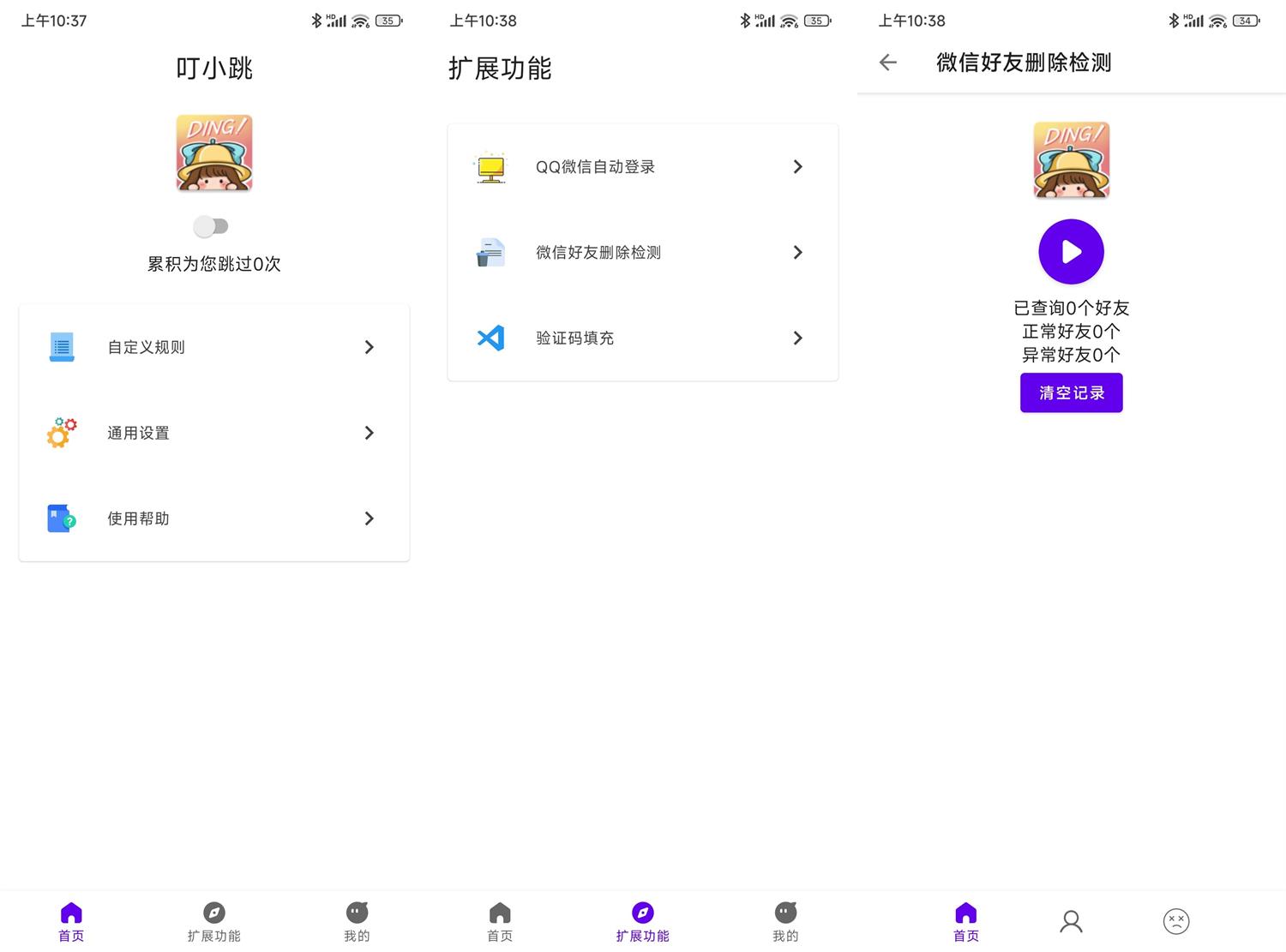Toggle the switch below the 叮小跳 logo
The height and width of the screenshot is (952, 1286).
pyautogui.click(x=212, y=225)
